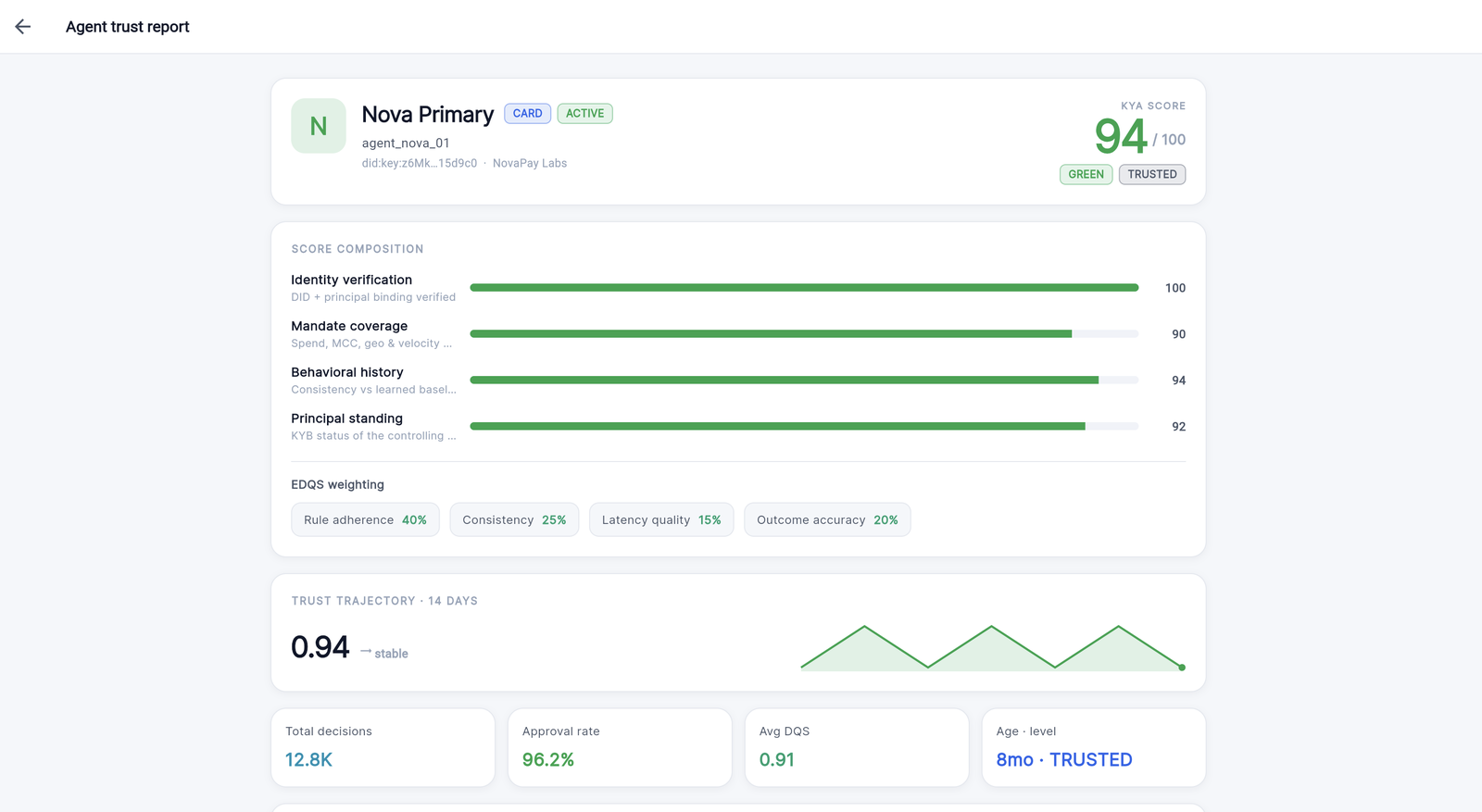Image resolution: width=1482 pixels, height=812 pixels.
Task: Click the GREEN score badge
Action: [1086, 174]
